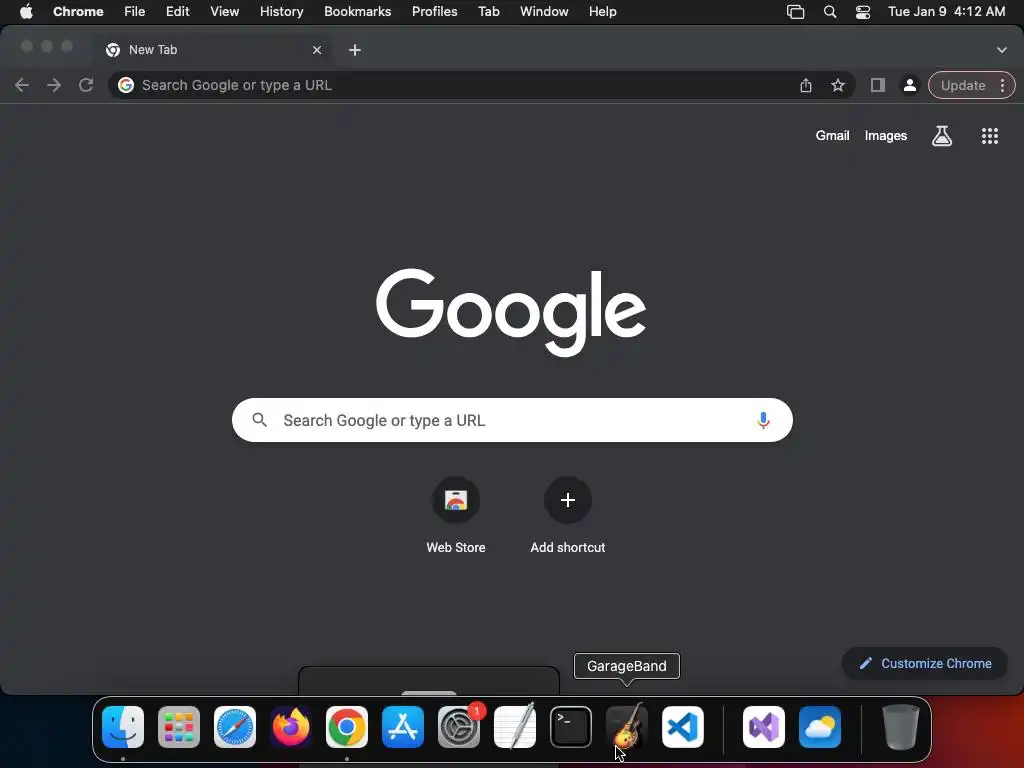Open Finder from the Dock
The width and height of the screenshot is (1024, 768).
(123, 727)
